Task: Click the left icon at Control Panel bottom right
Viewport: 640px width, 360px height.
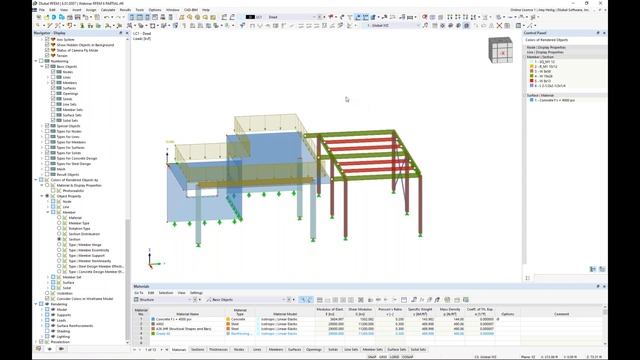Action: tap(593, 269)
